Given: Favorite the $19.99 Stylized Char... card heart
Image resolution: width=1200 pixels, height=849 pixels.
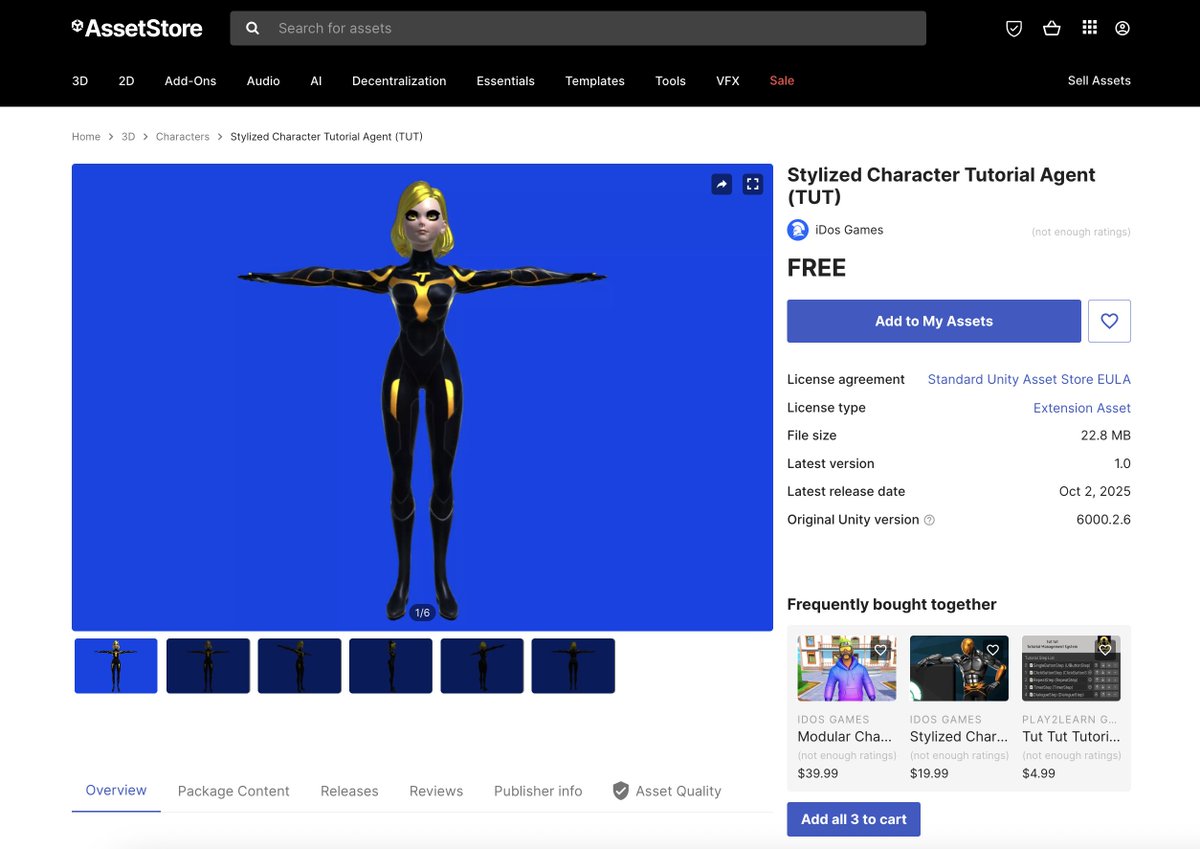Looking at the screenshot, I should 993,650.
